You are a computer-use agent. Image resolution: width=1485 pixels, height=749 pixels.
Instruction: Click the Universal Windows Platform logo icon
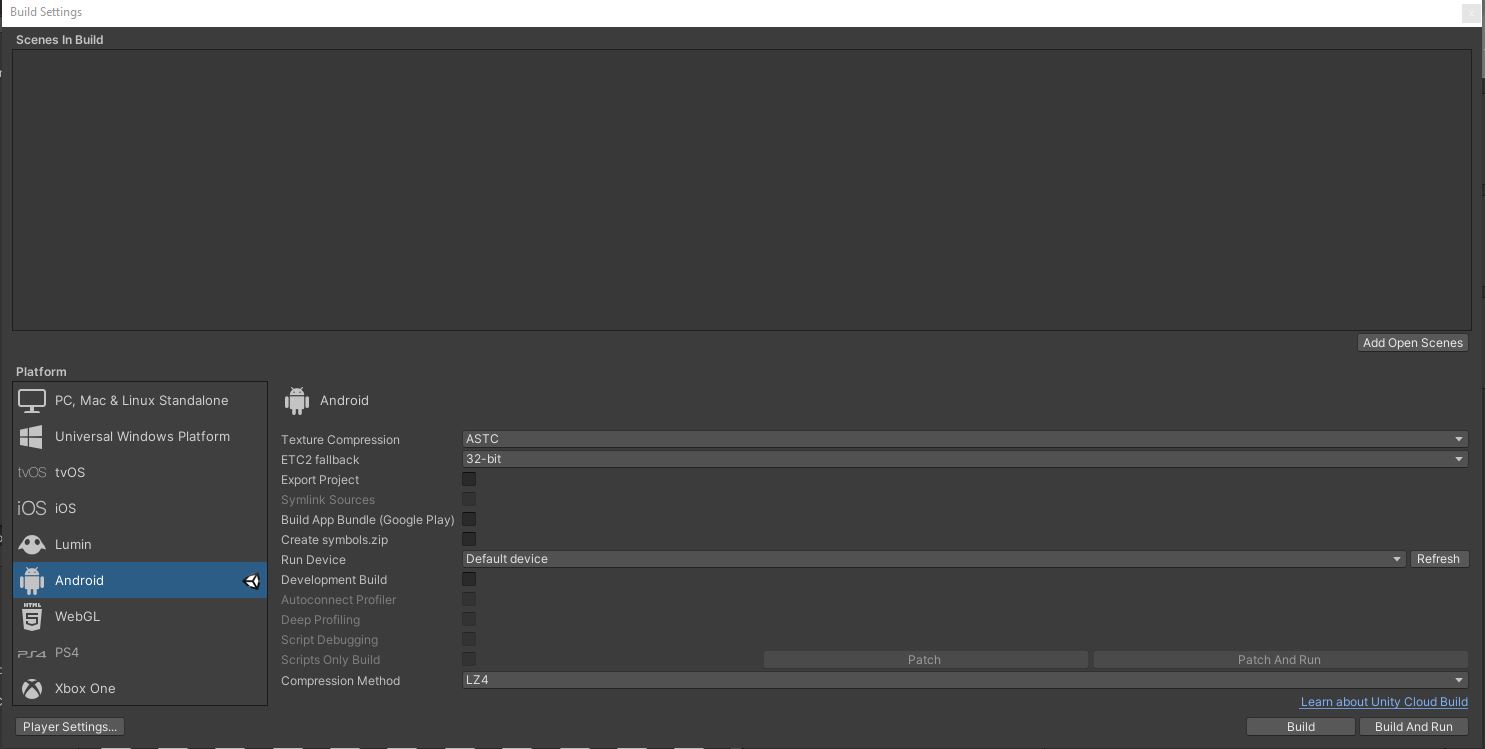pos(32,437)
